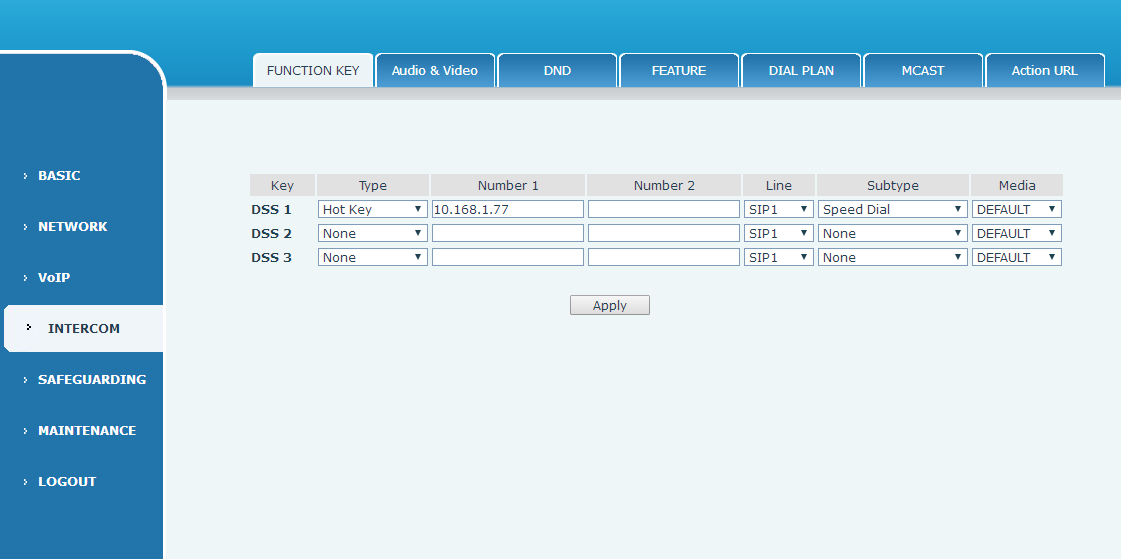1121x559 pixels.
Task: Open the BASIC sidebar menu
Action: pyautogui.click(x=59, y=176)
